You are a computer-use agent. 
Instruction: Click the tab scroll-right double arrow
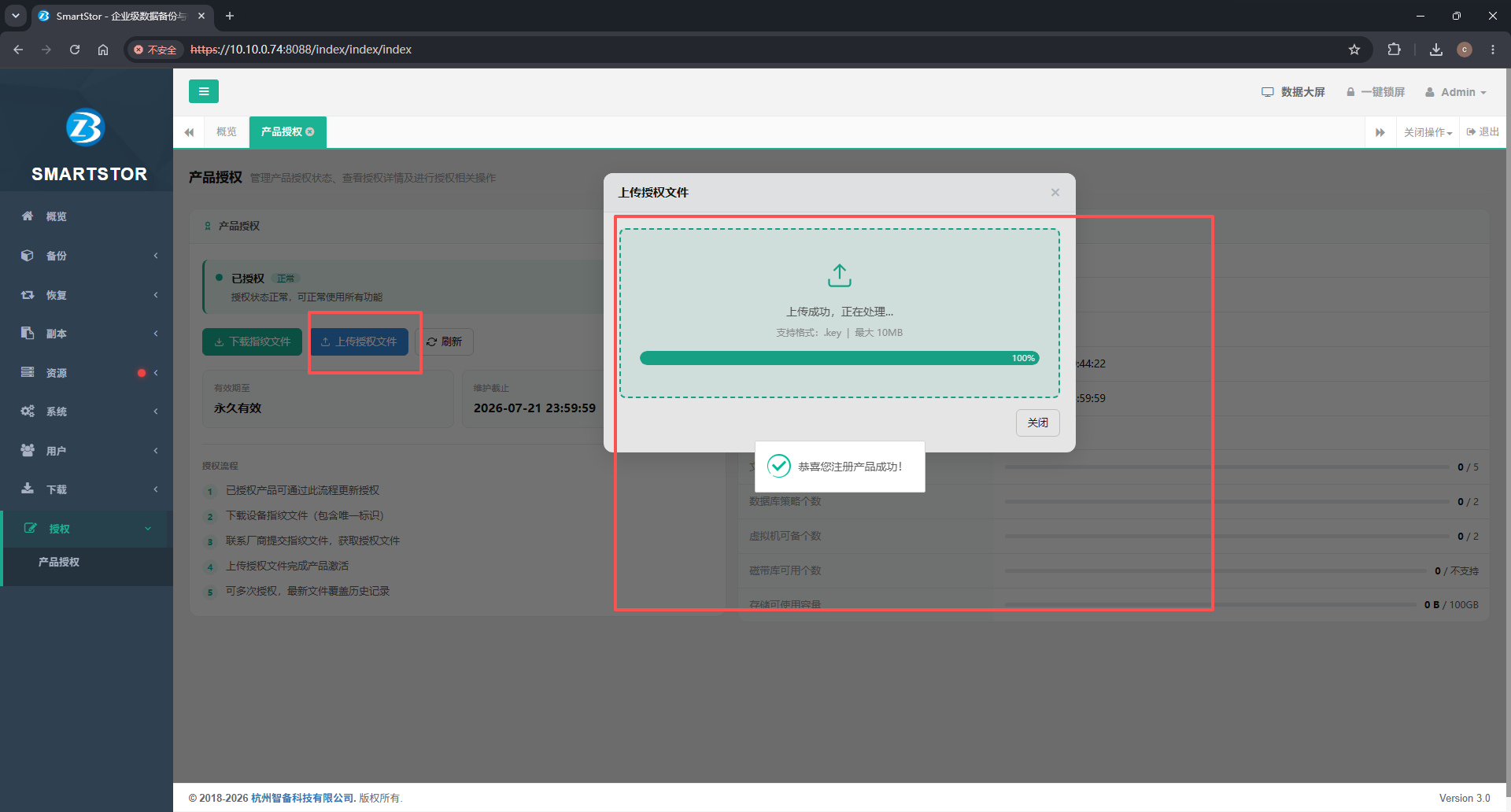1380,132
